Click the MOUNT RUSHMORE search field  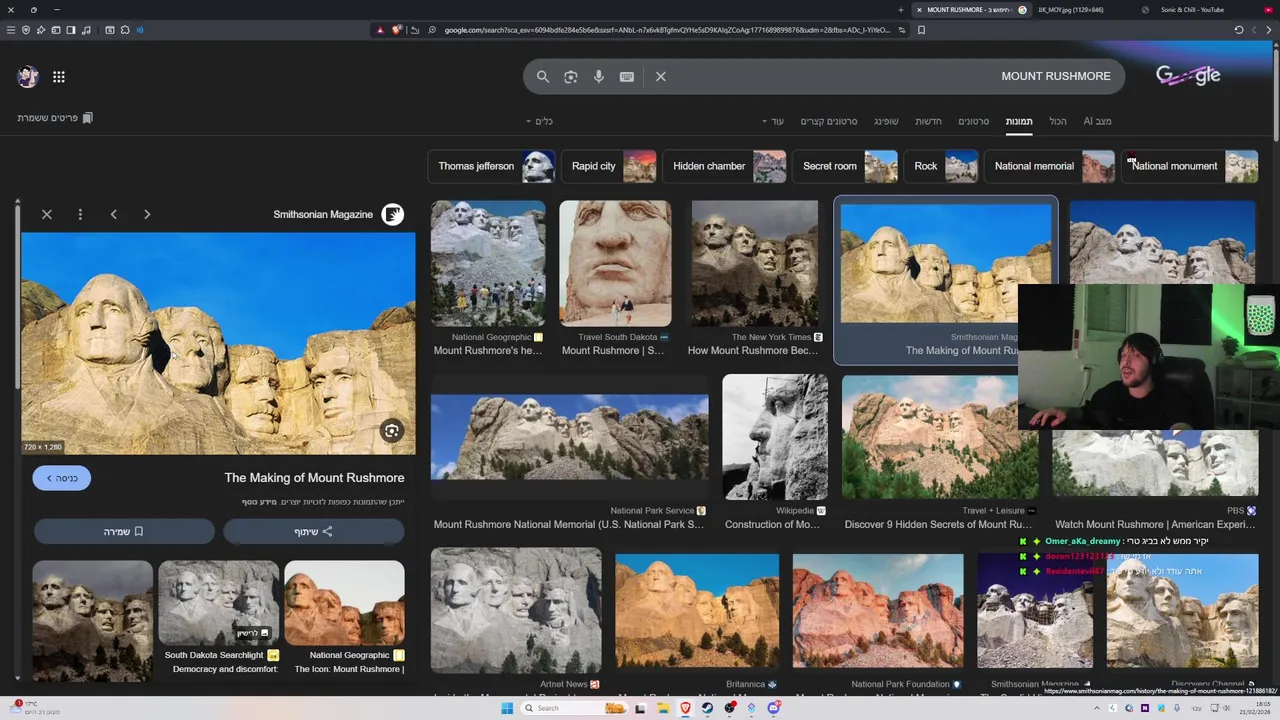coord(825,76)
